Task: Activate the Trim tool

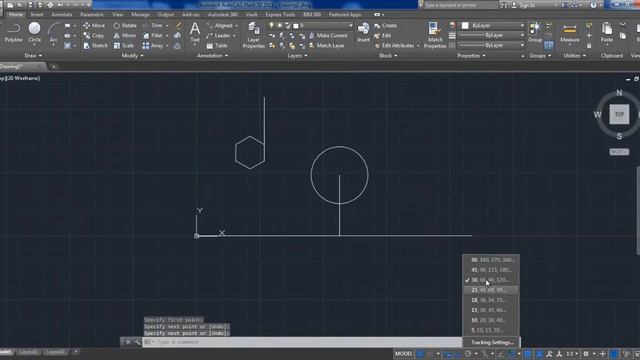Action: 153,25
